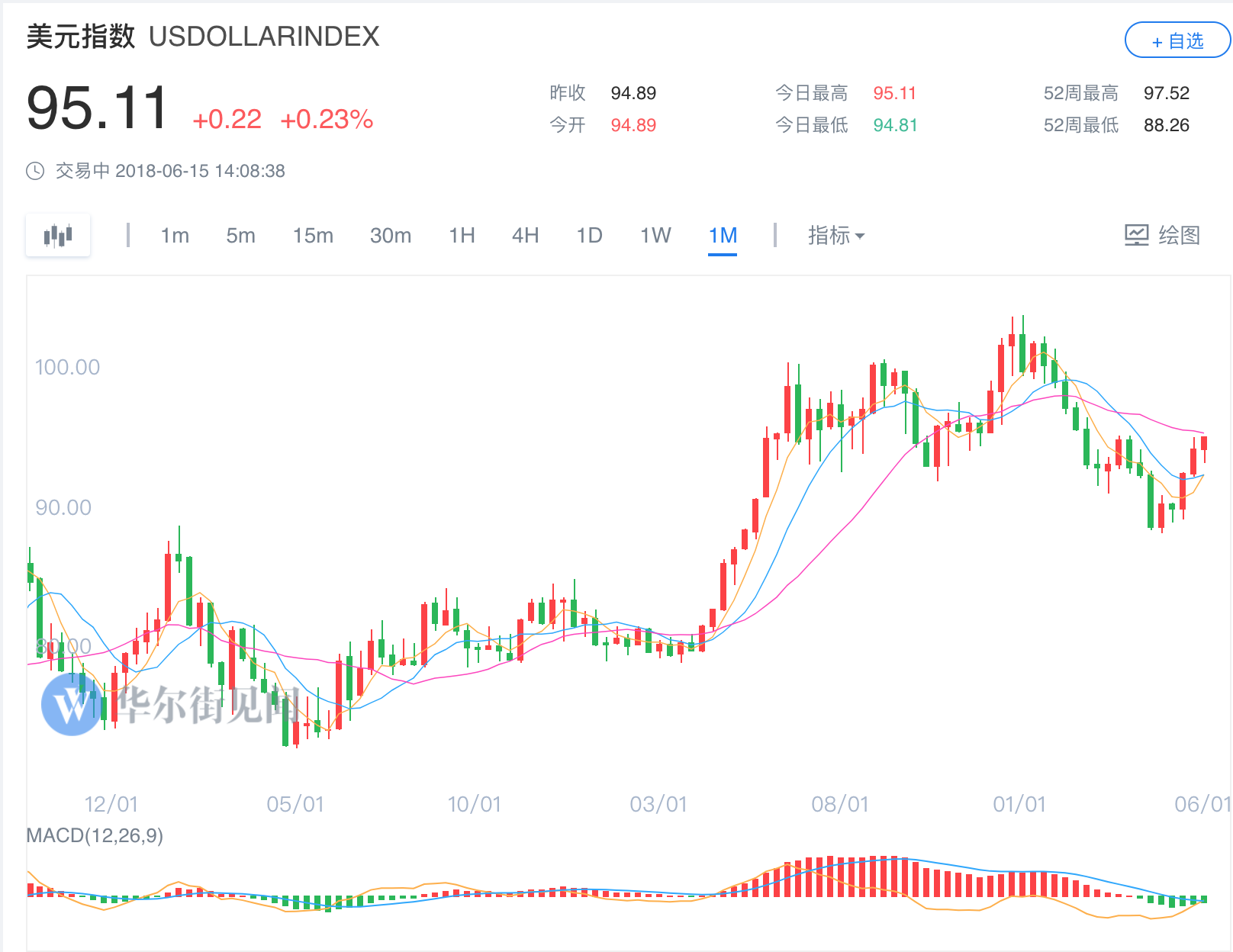Click the clock icon beside trading time
The image size is (1233, 952).
click(35, 171)
